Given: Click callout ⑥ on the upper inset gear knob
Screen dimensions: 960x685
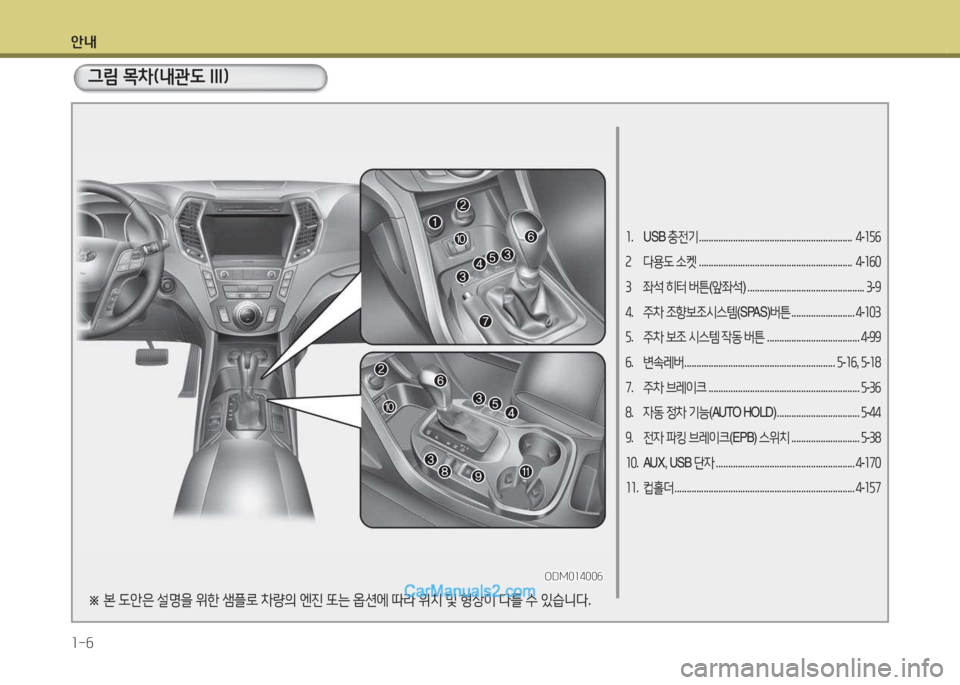Looking at the screenshot, I should pos(531,236).
